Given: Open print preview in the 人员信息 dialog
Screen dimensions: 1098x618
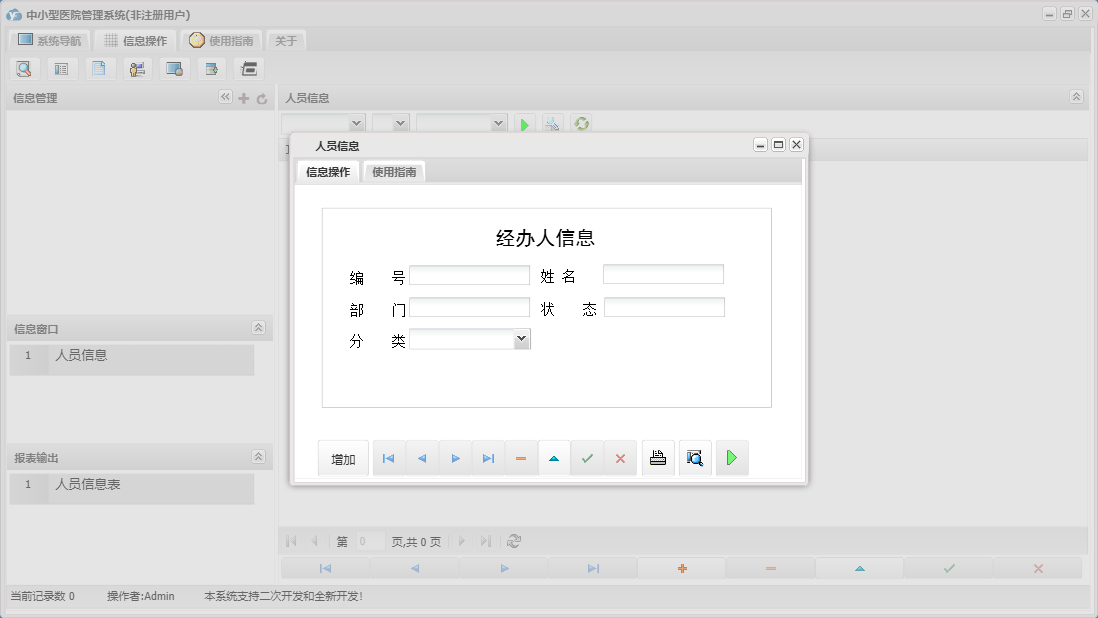Looking at the screenshot, I should click(x=695, y=457).
